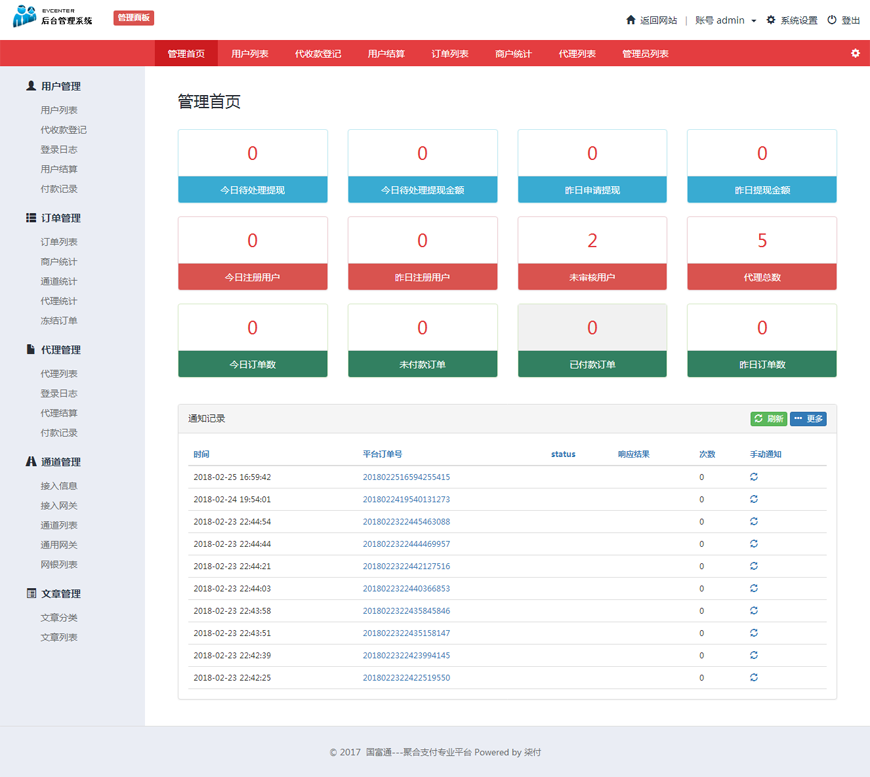The image size is (870, 777).
Task: Click the 已付款订单 stat card
Action: pyautogui.click(x=592, y=340)
